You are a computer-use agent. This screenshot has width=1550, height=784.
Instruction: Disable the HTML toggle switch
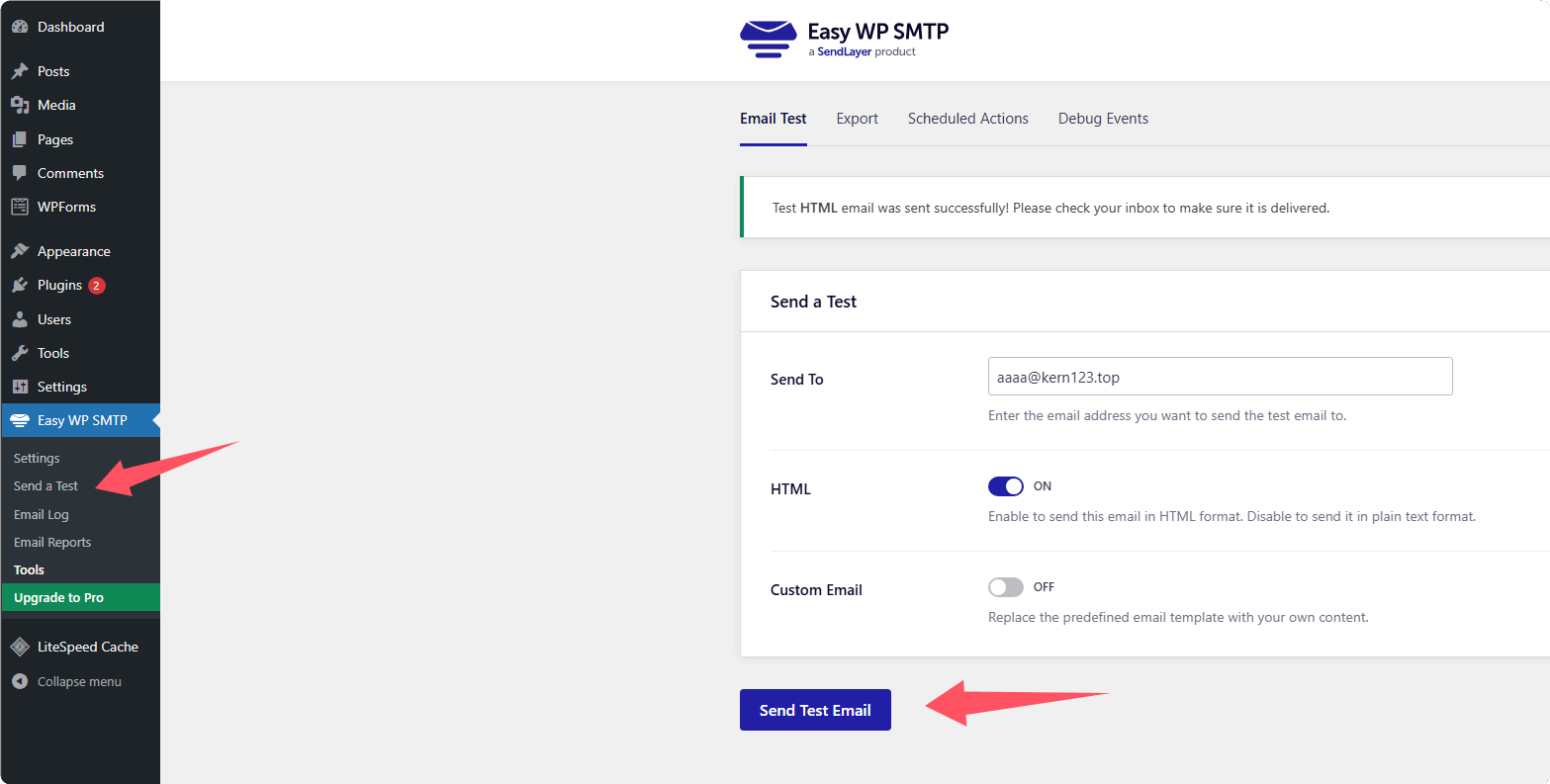1005,486
